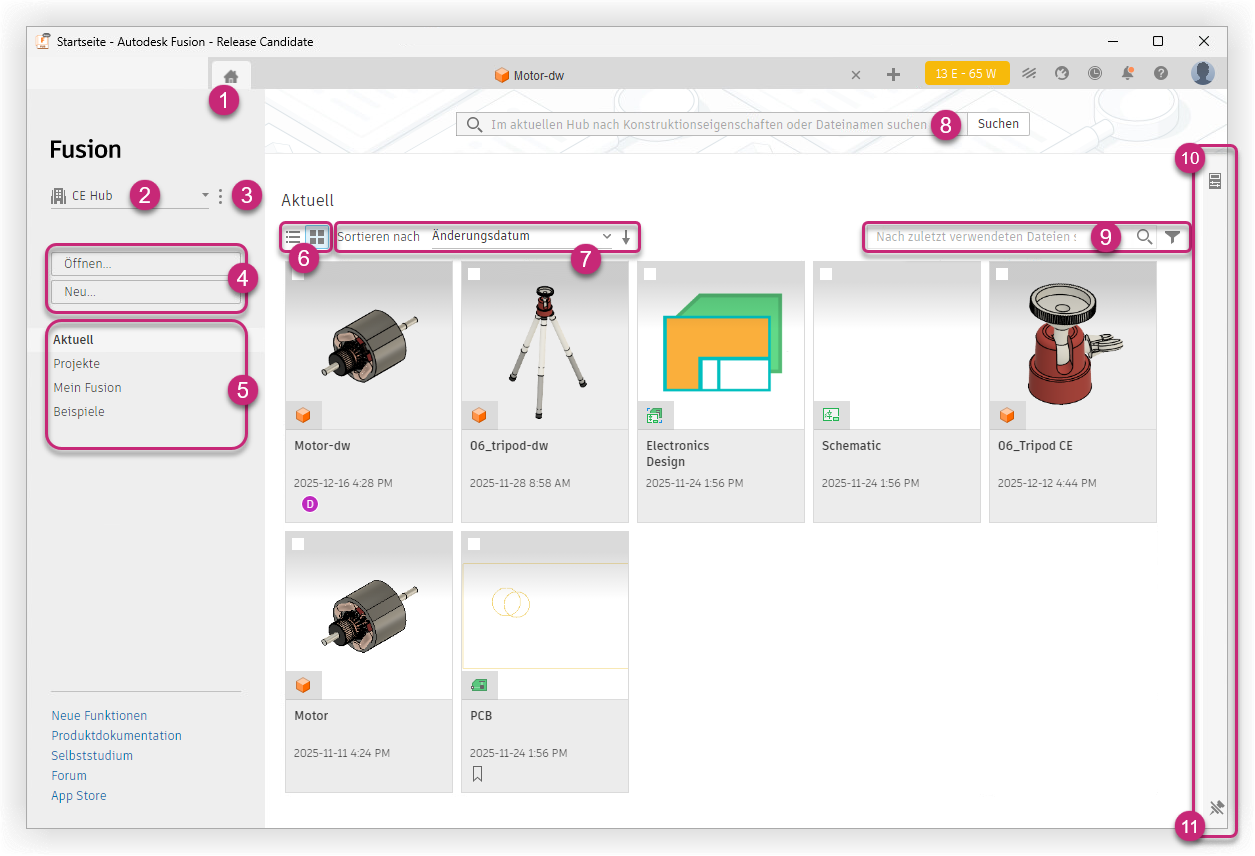Toggle sort direction arrow

click(x=626, y=237)
